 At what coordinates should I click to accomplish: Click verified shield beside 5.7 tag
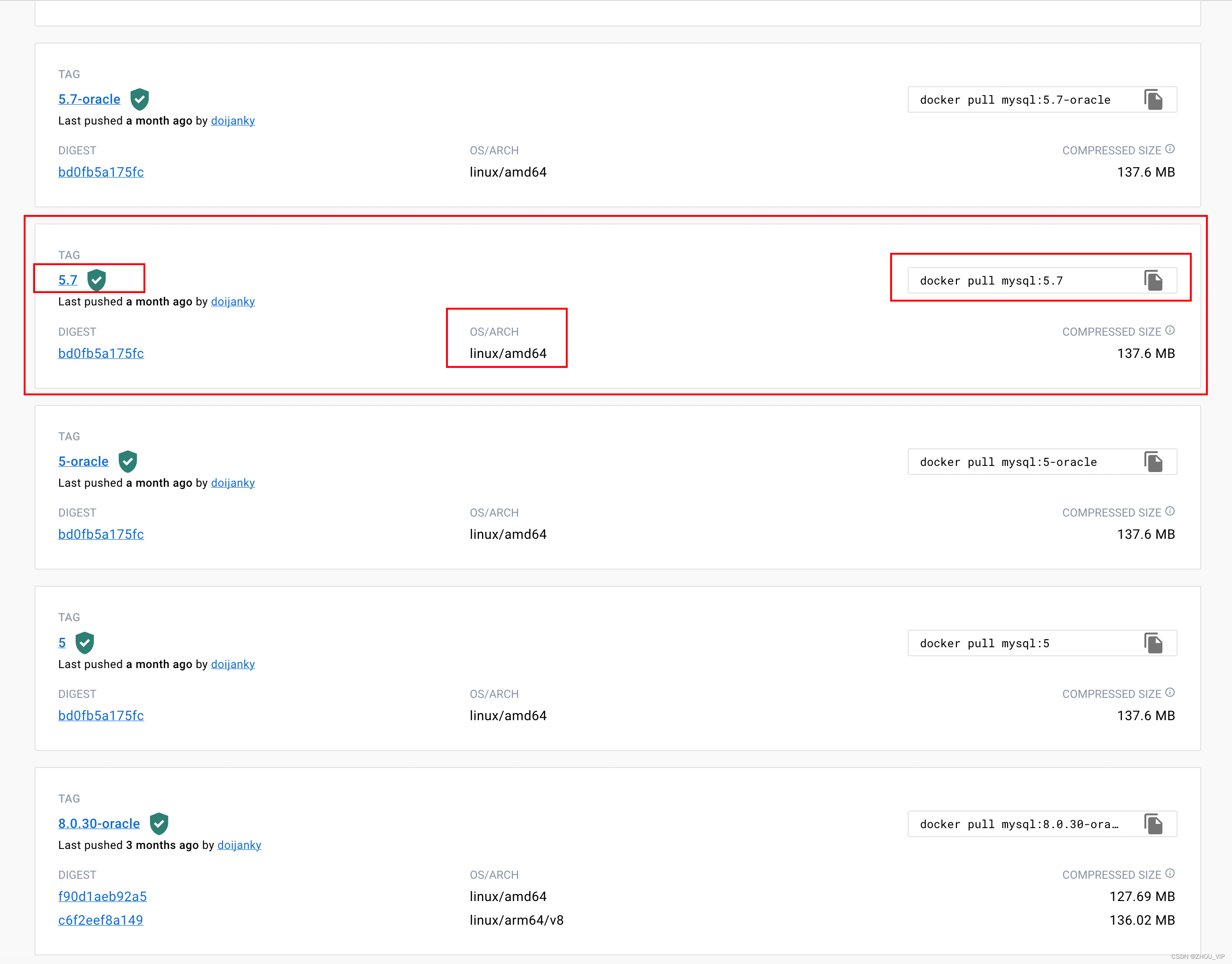(x=97, y=280)
